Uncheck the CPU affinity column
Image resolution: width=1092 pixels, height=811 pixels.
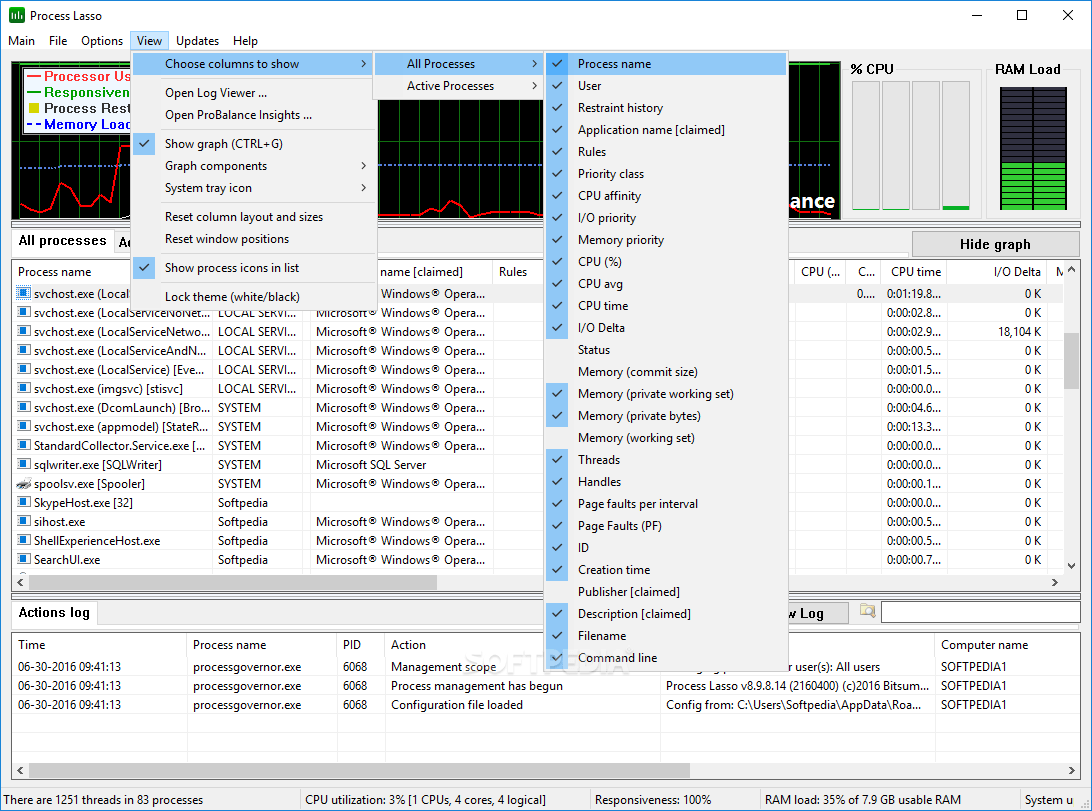point(666,196)
